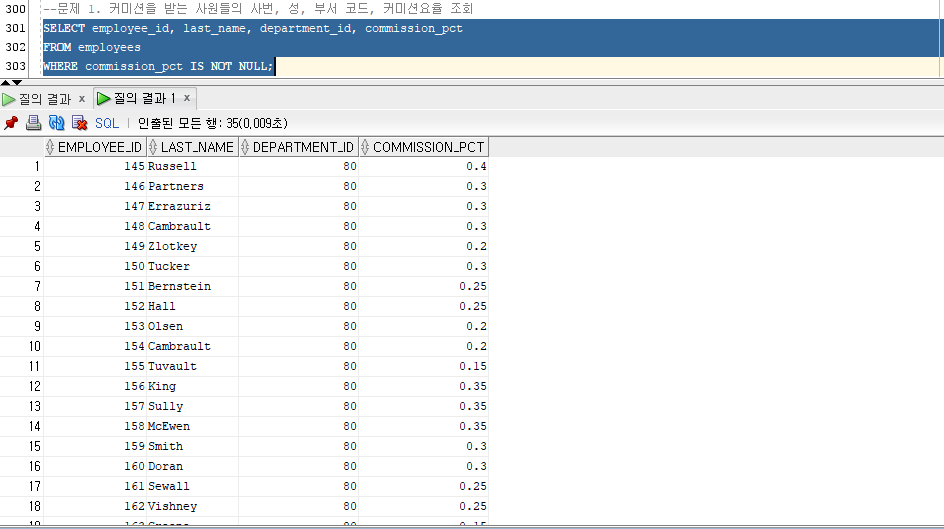
Task: Click row number 1 header
Action: pyautogui.click(x=22, y=166)
